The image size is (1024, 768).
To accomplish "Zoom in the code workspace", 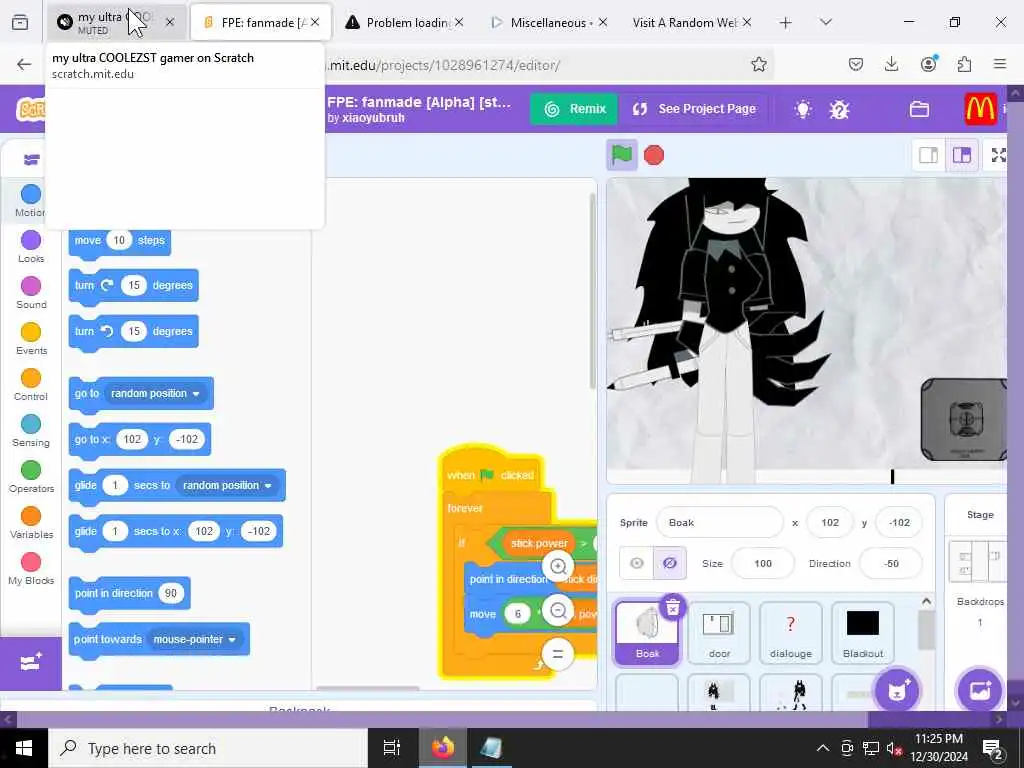I will 558,566.
